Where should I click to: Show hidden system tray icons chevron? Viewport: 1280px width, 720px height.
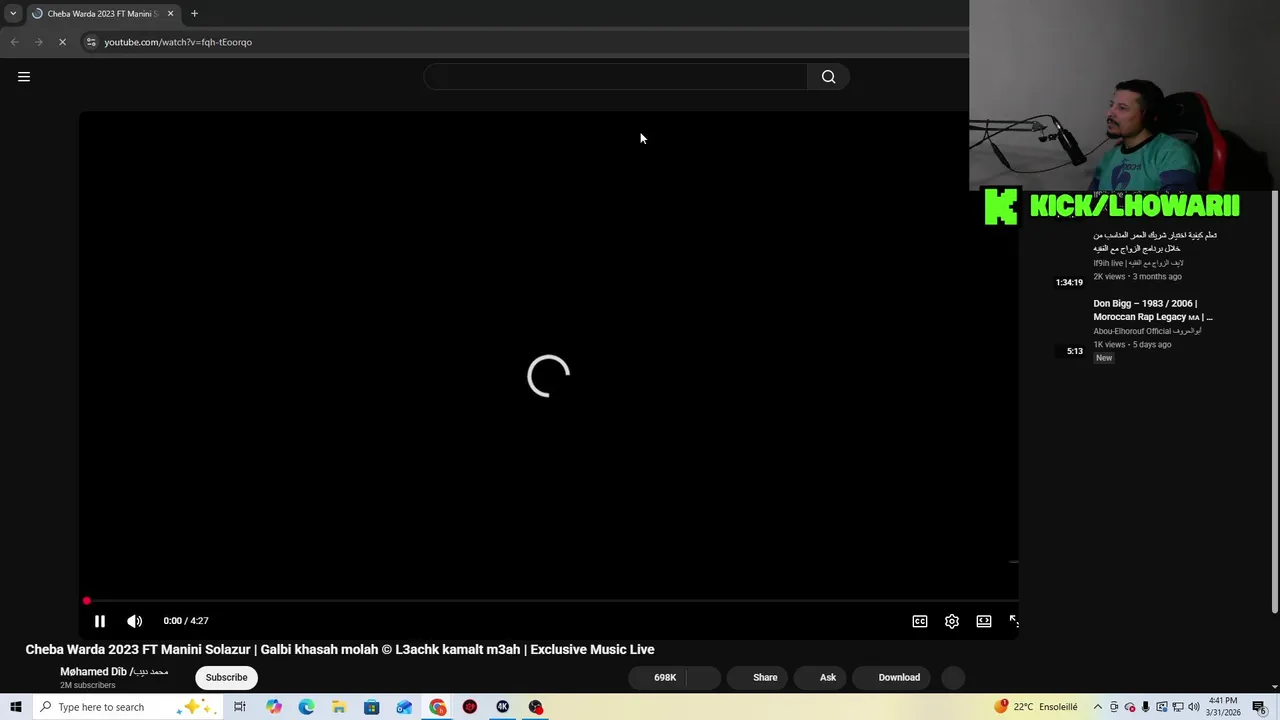[x=1097, y=707]
